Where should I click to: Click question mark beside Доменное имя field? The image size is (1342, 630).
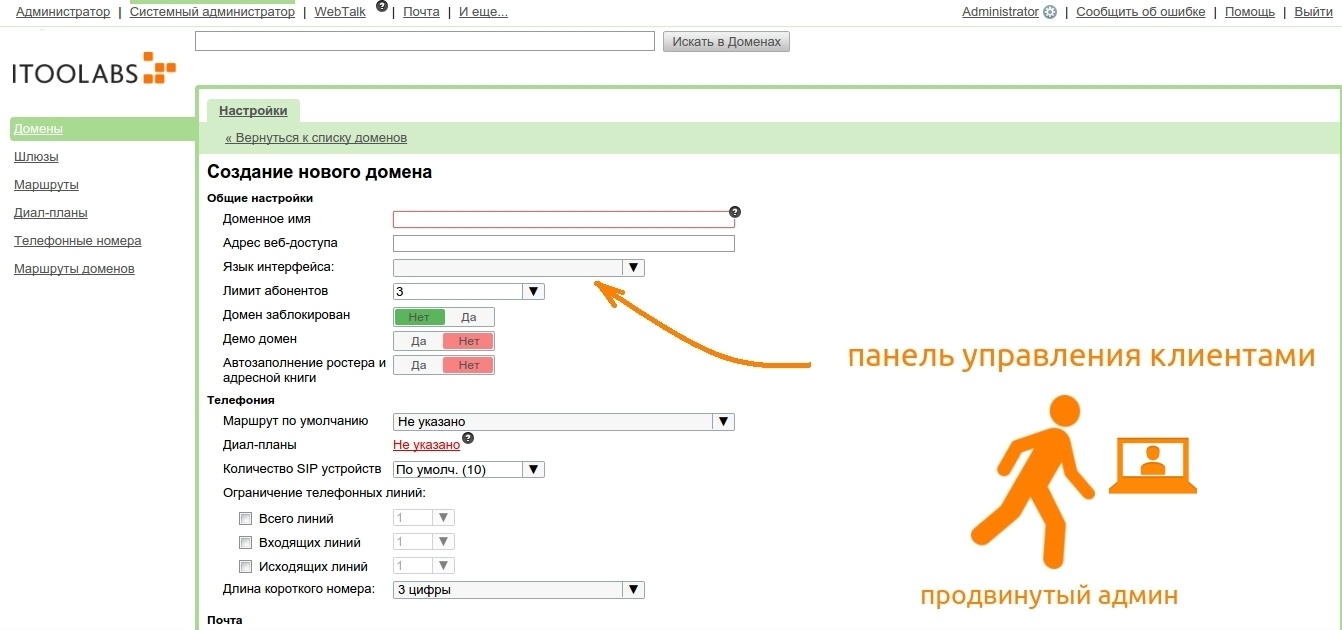(735, 211)
